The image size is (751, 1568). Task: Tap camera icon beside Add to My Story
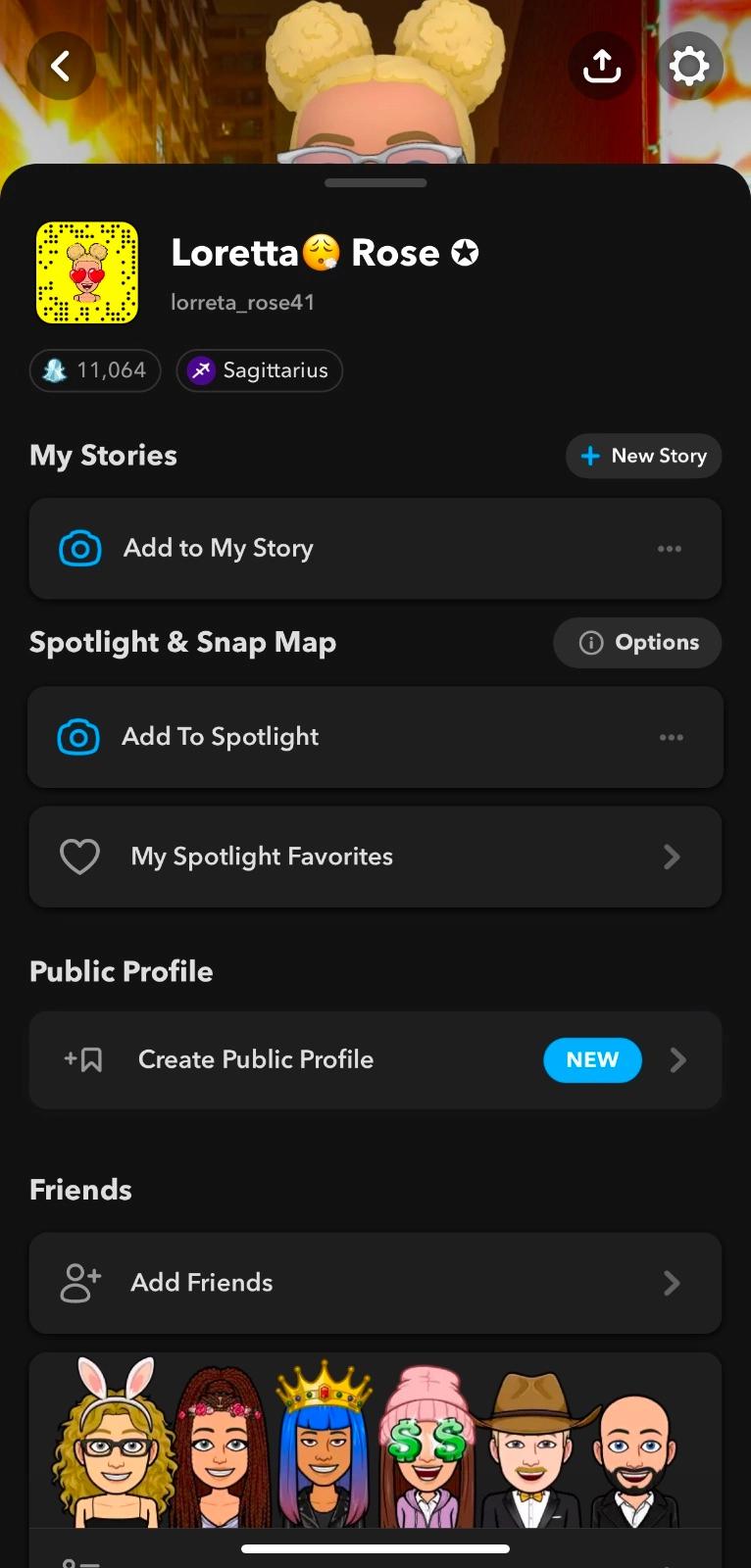(80, 549)
